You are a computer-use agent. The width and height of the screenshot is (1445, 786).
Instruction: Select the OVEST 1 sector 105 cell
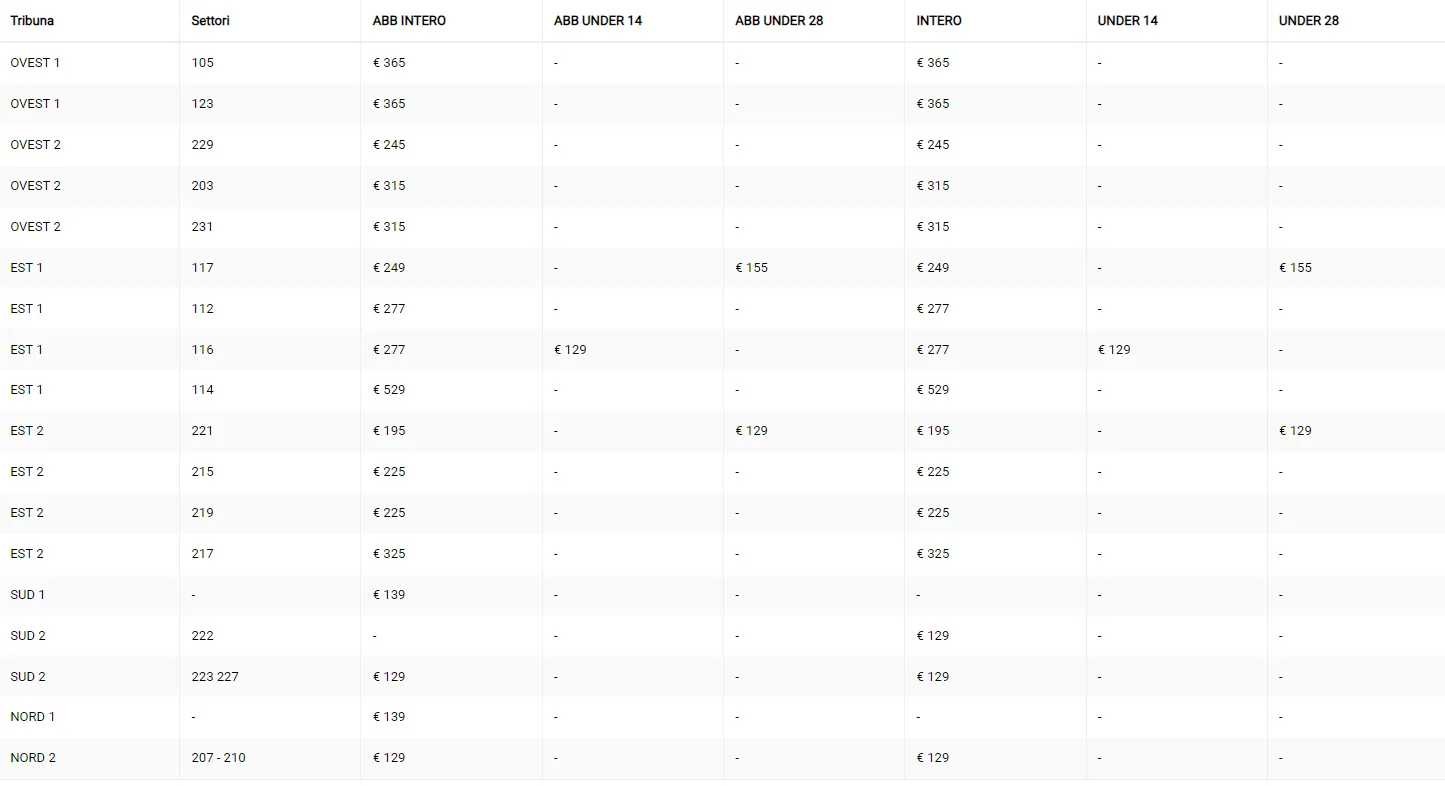tap(202, 62)
